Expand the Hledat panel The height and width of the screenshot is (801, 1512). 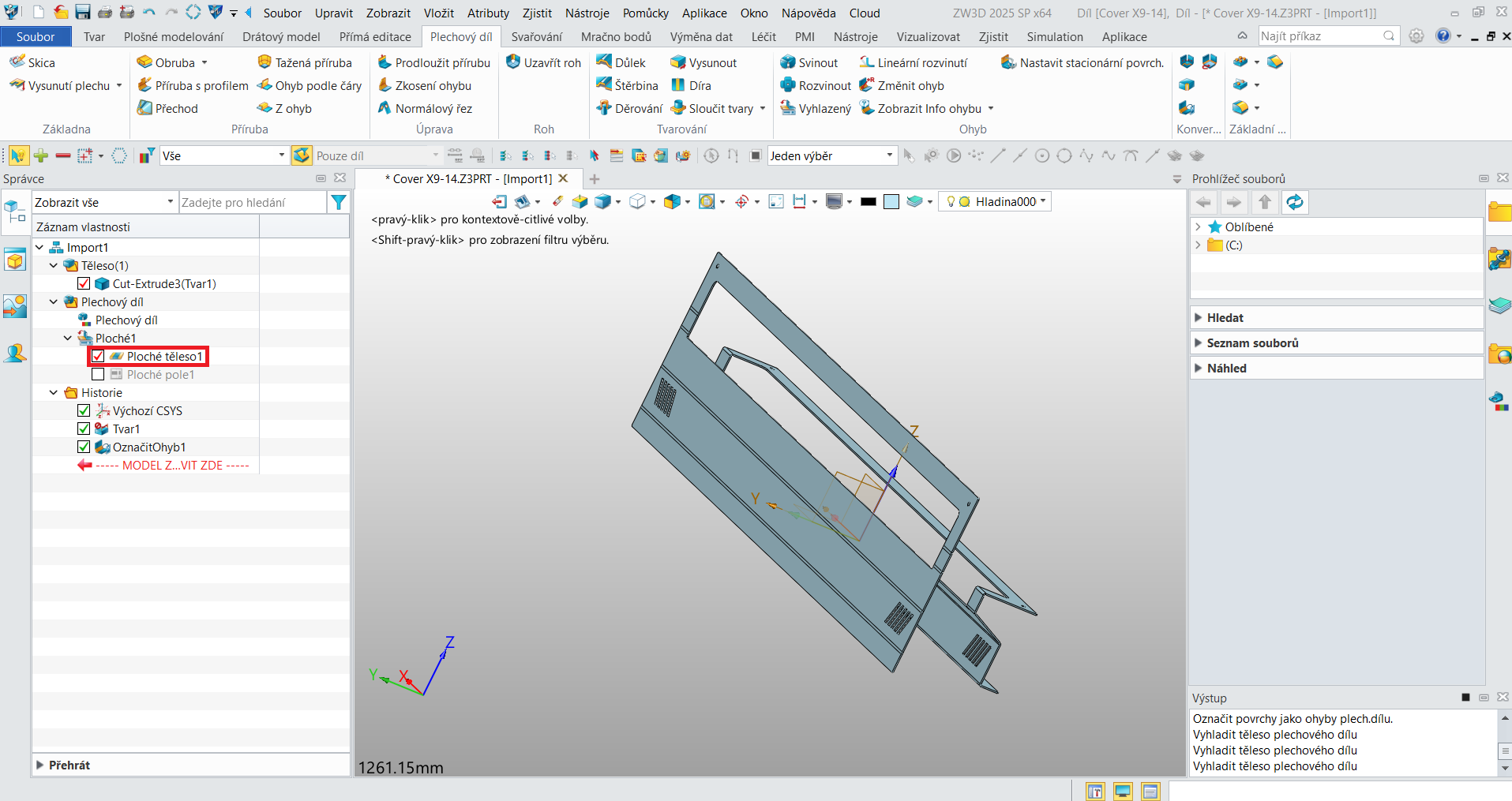tap(1199, 317)
